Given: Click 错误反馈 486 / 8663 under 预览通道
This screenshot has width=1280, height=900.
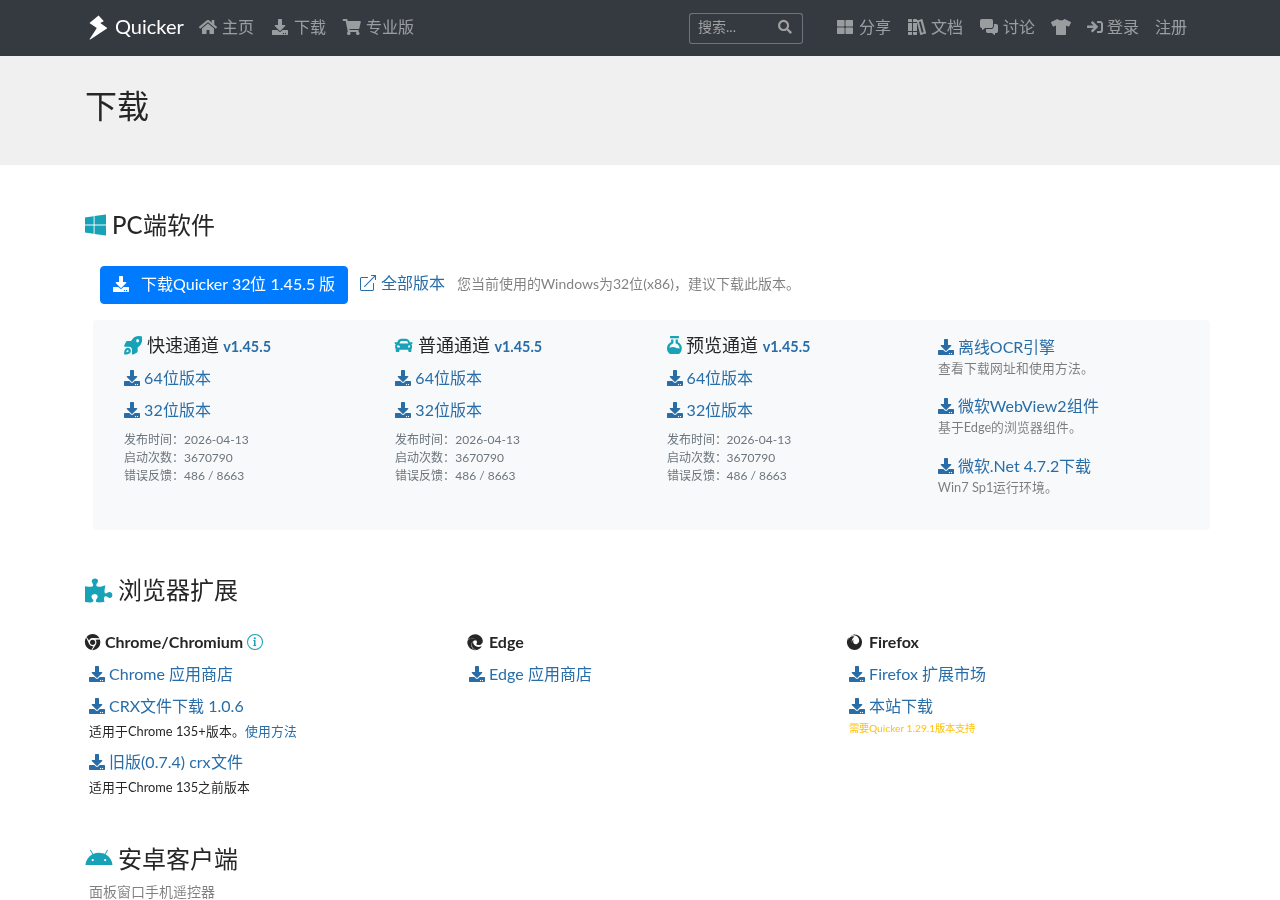Looking at the screenshot, I should [727, 476].
